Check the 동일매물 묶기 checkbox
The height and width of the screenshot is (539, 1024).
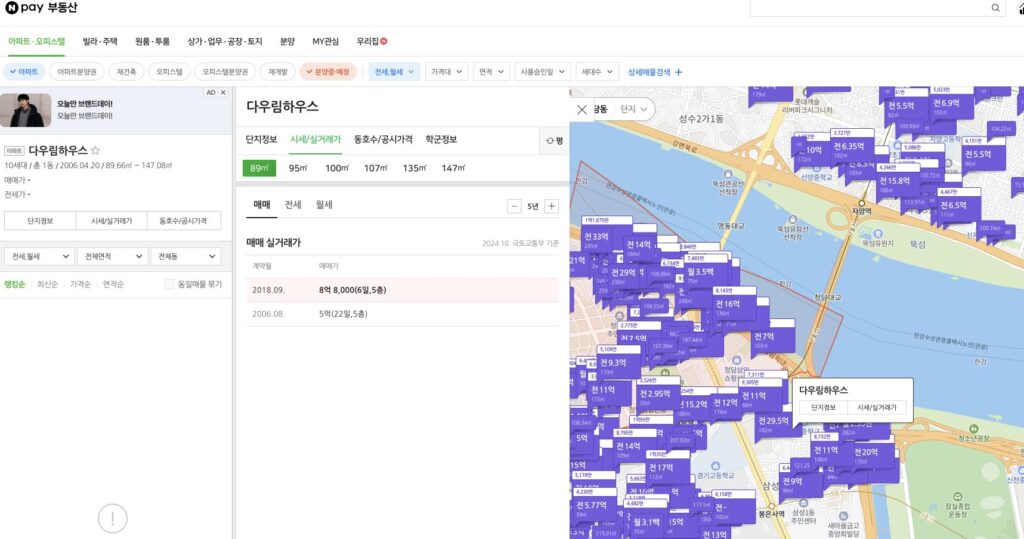click(x=169, y=284)
